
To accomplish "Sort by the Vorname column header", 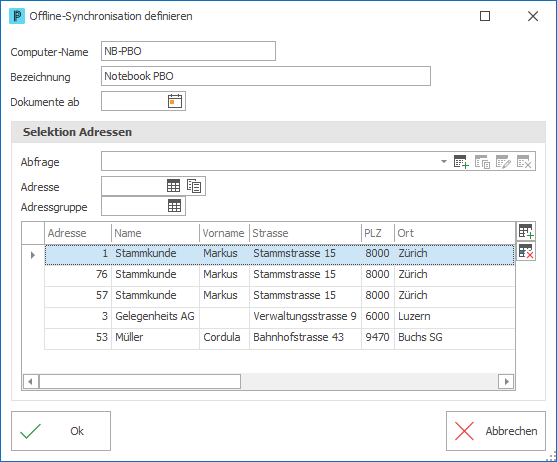I will (225, 233).
